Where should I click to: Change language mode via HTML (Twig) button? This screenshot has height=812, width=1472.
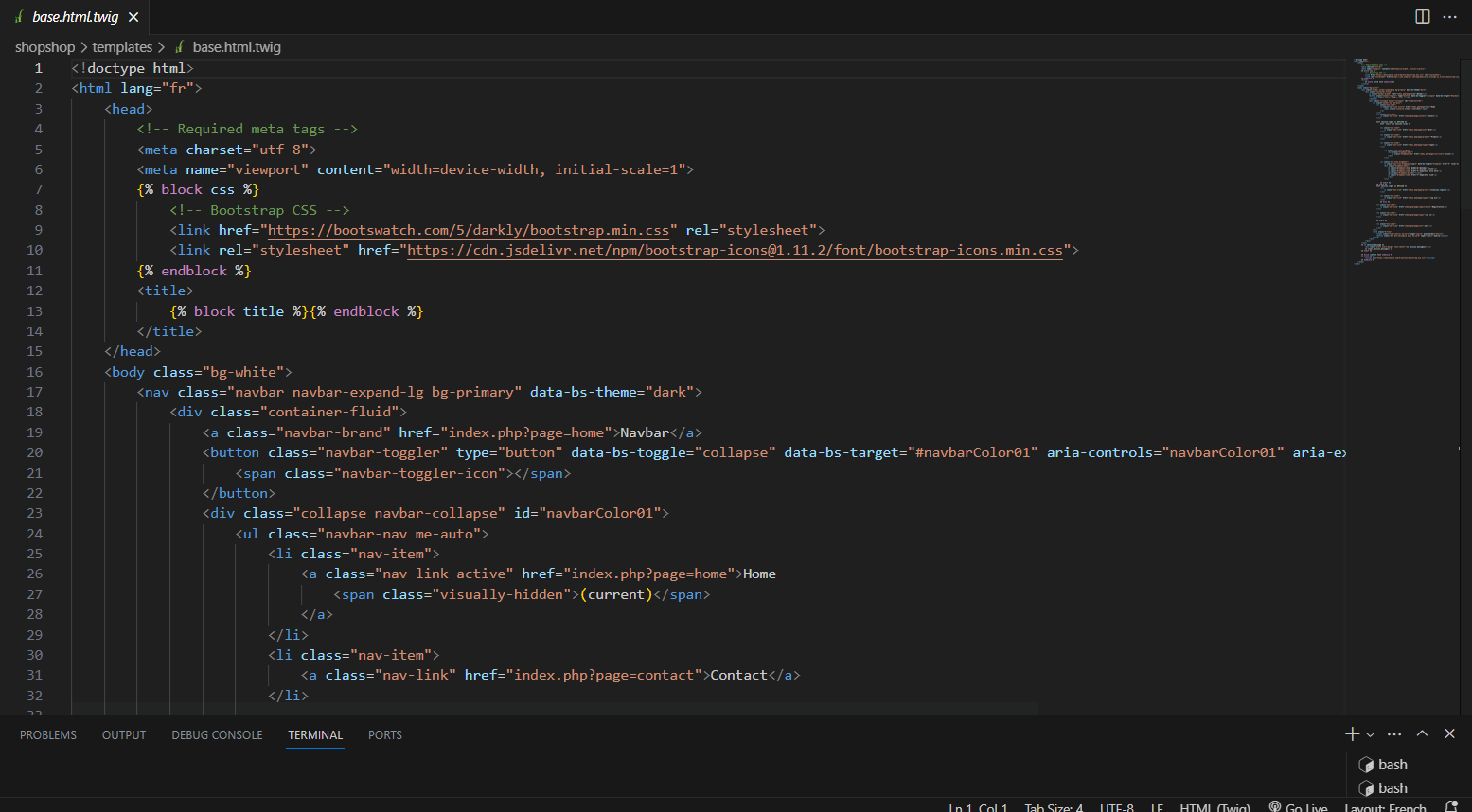pyautogui.click(x=1215, y=807)
